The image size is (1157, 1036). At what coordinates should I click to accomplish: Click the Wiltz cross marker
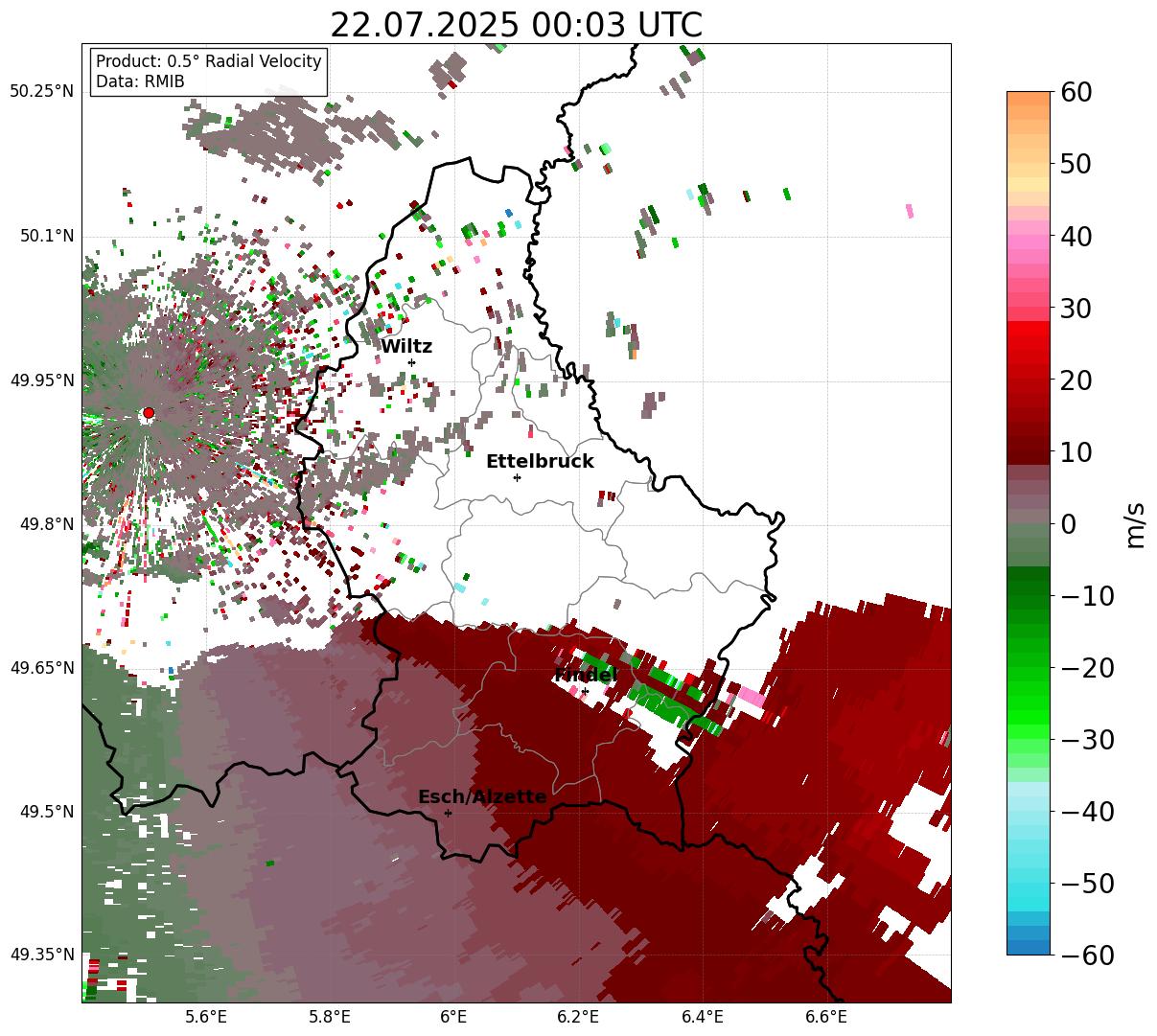[411, 362]
